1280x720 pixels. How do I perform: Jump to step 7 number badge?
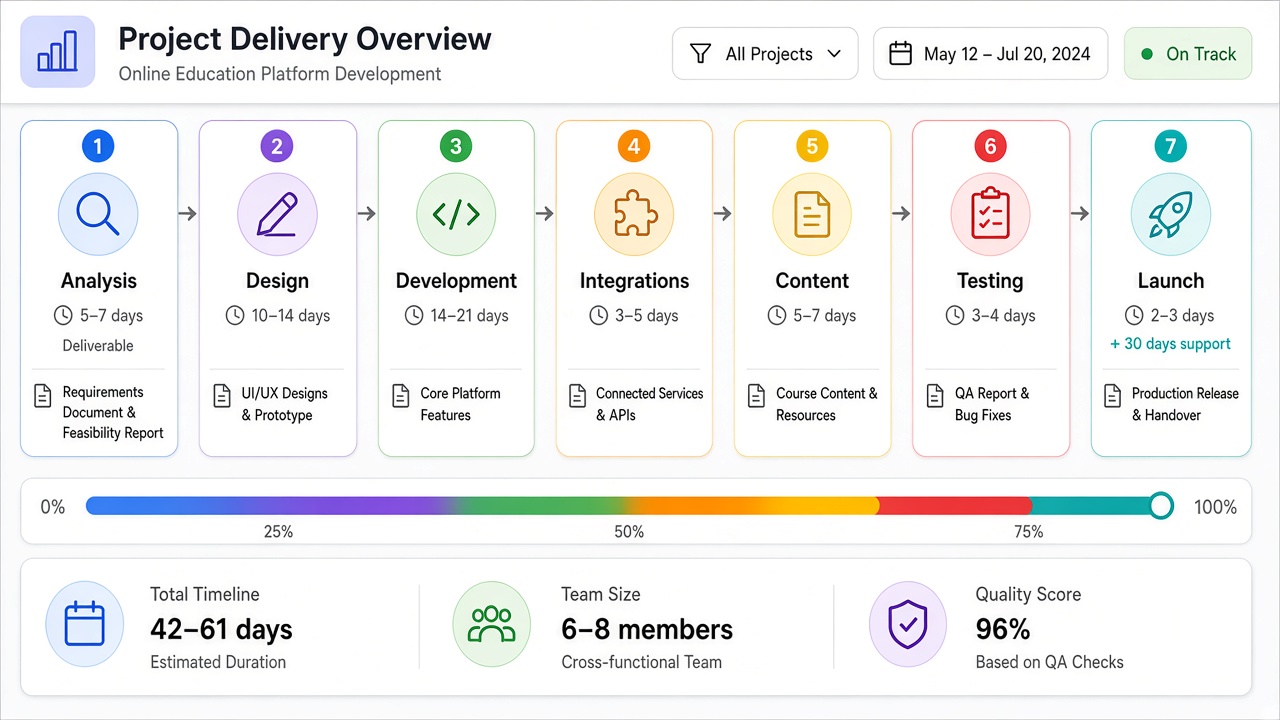pos(1171,147)
